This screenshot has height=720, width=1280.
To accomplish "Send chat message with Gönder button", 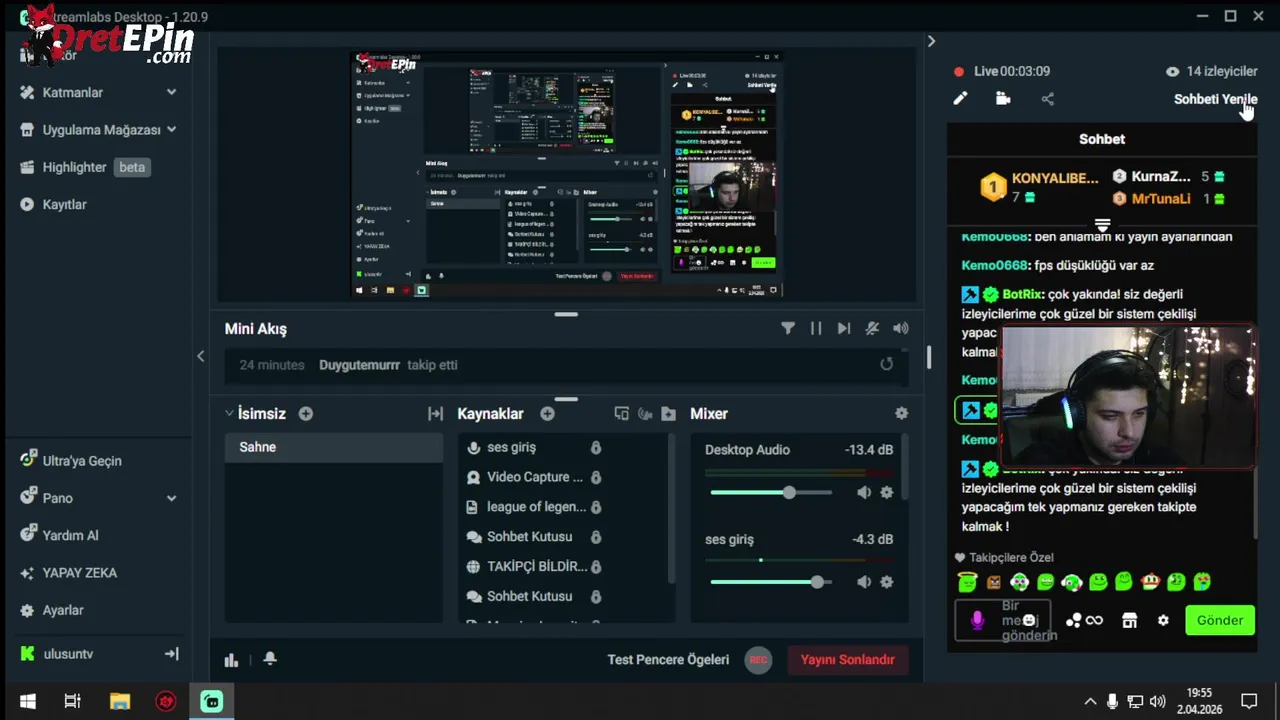I will click(x=1220, y=620).
